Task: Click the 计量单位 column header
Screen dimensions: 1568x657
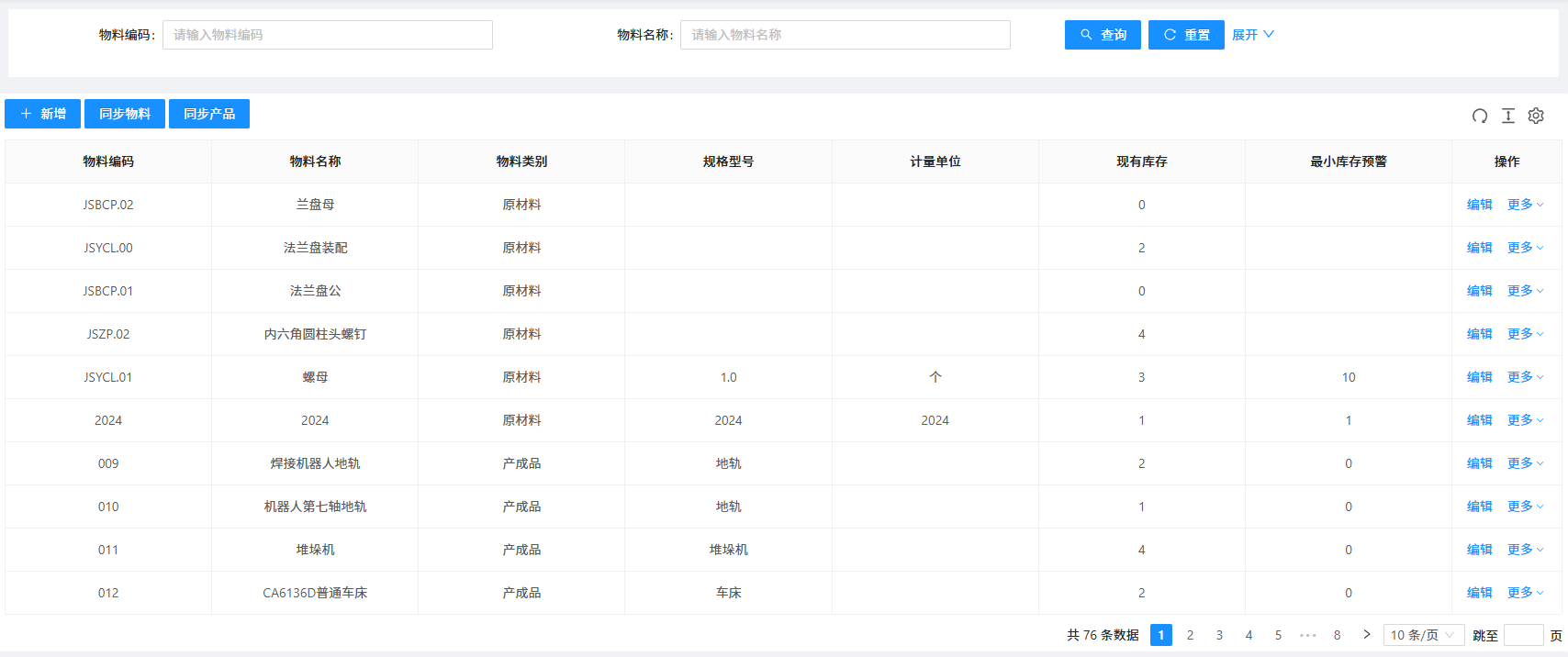Action: pos(935,161)
